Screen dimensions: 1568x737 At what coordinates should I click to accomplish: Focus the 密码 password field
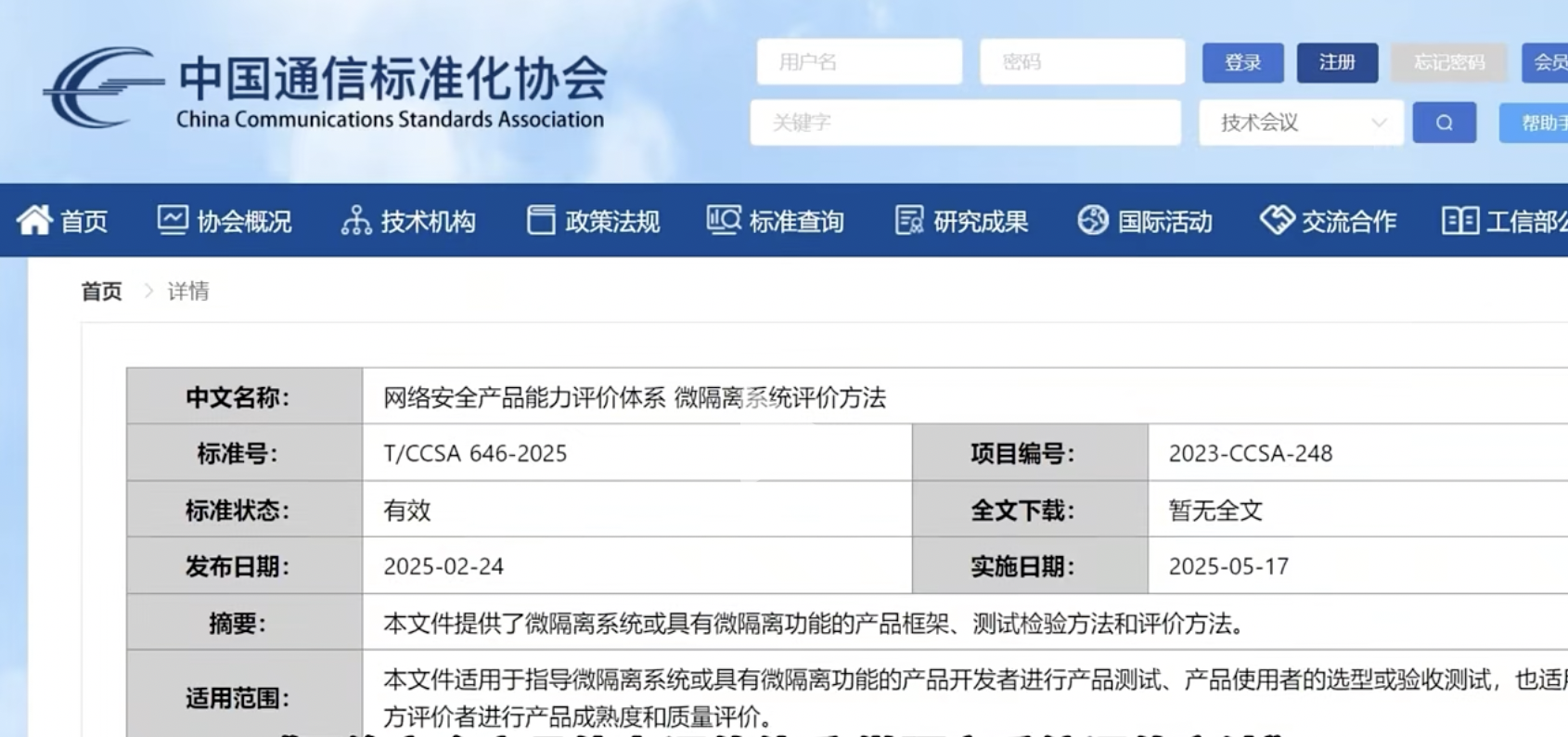1082,62
